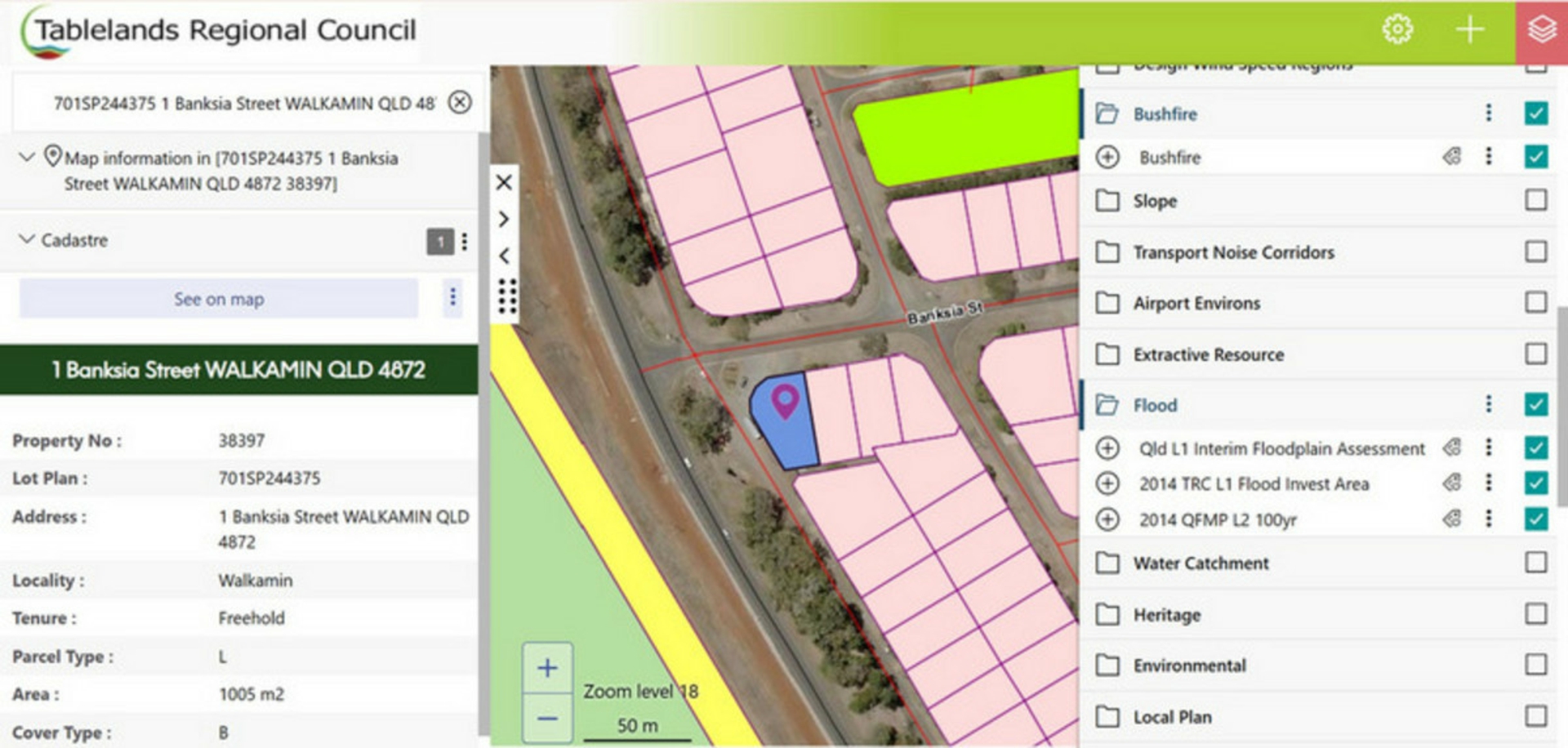Go to next result arrow

[x=505, y=219]
